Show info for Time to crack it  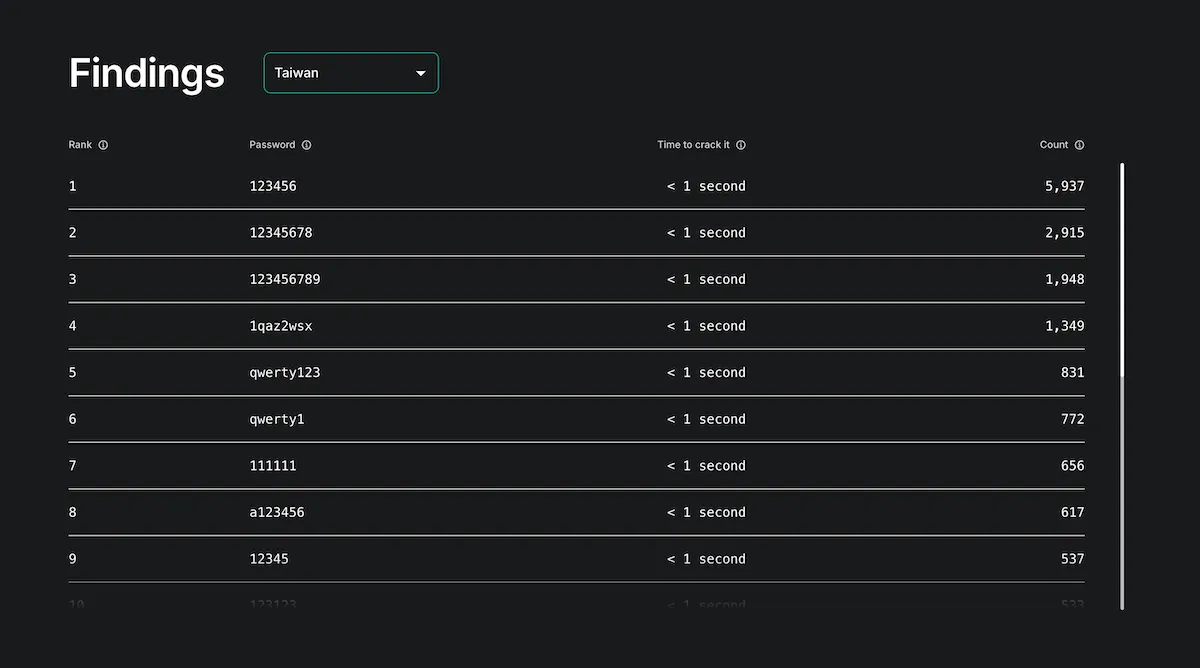click(741, 145)
